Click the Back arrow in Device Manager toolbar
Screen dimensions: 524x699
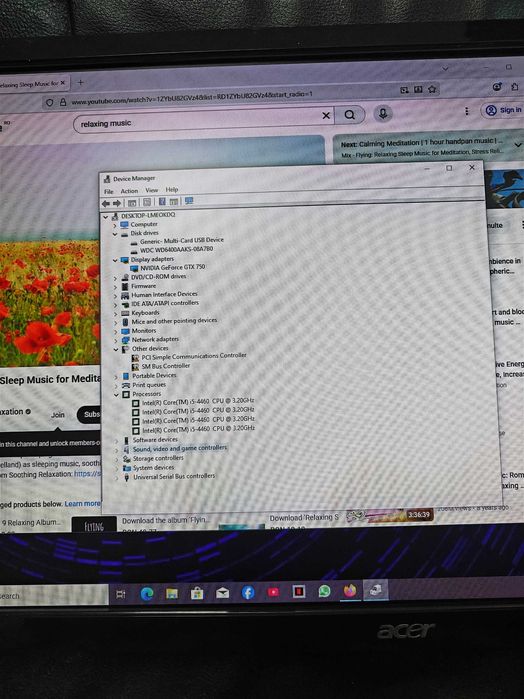tap(106, 204)
